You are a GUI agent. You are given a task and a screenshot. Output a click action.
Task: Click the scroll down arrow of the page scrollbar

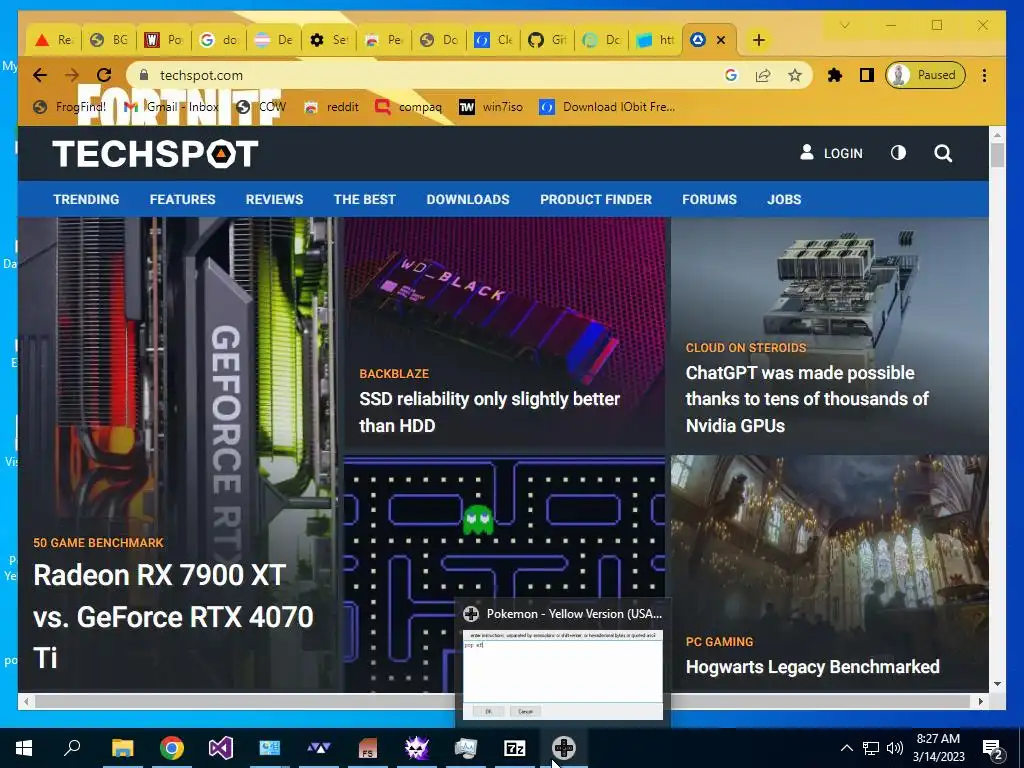click(x=997, y=684)
